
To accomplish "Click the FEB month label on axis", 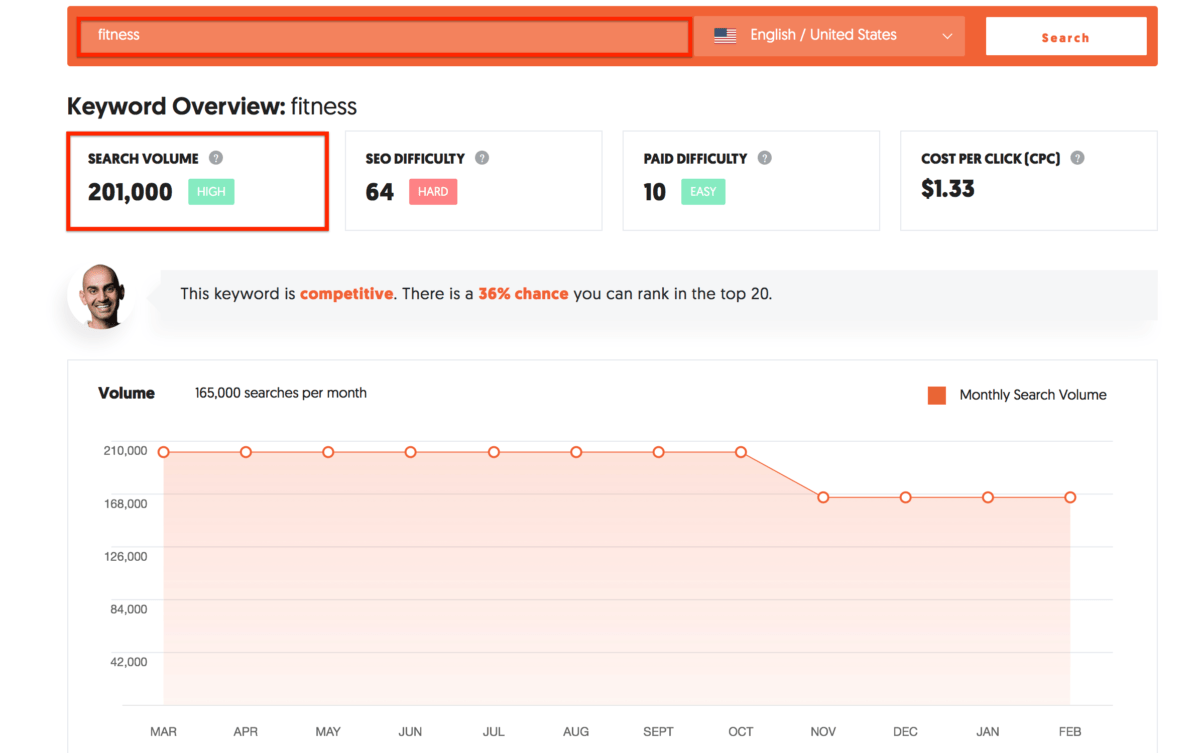I will click(x=1070, y=732).
